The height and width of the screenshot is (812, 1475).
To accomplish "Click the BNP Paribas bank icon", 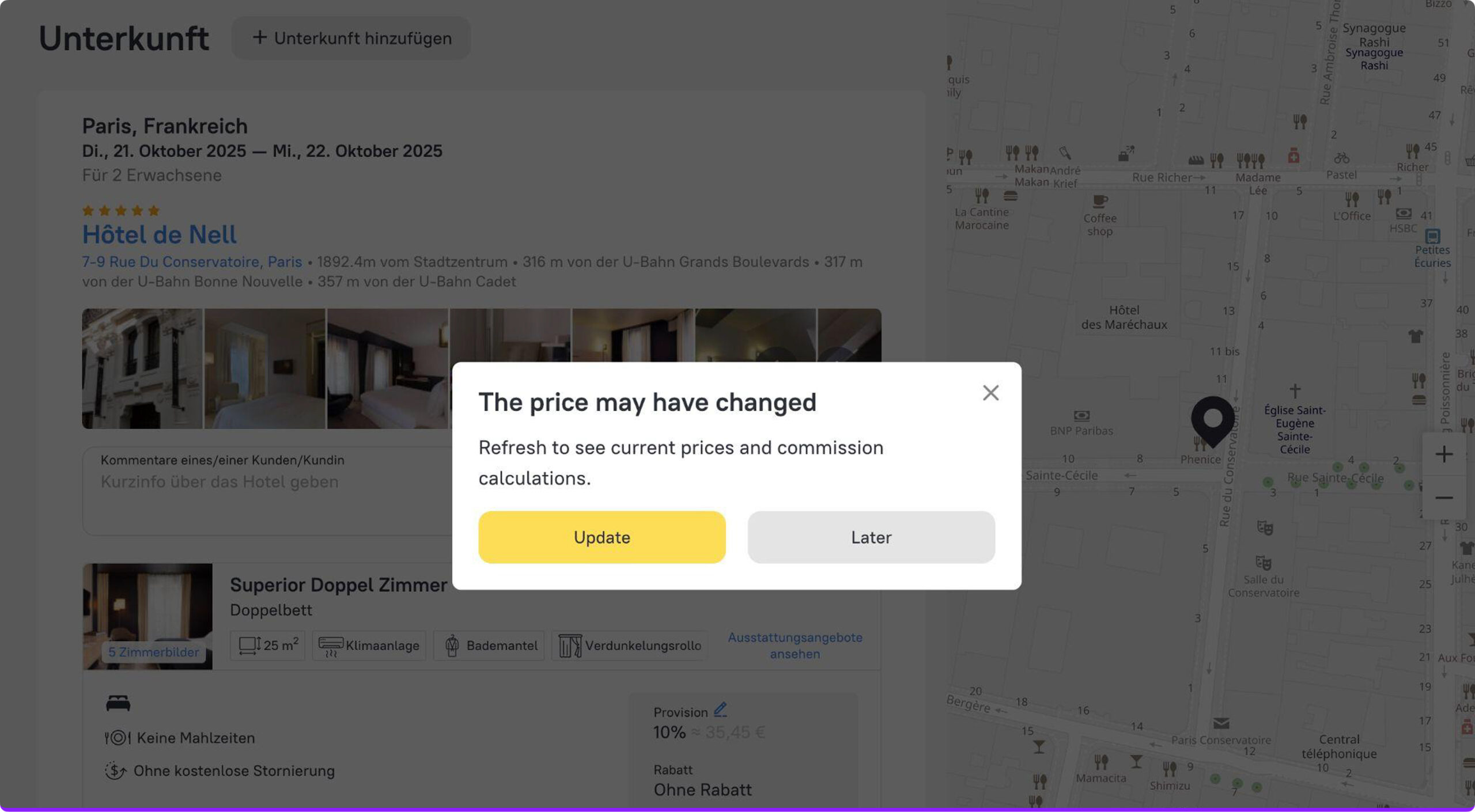I will (1081, 415).
